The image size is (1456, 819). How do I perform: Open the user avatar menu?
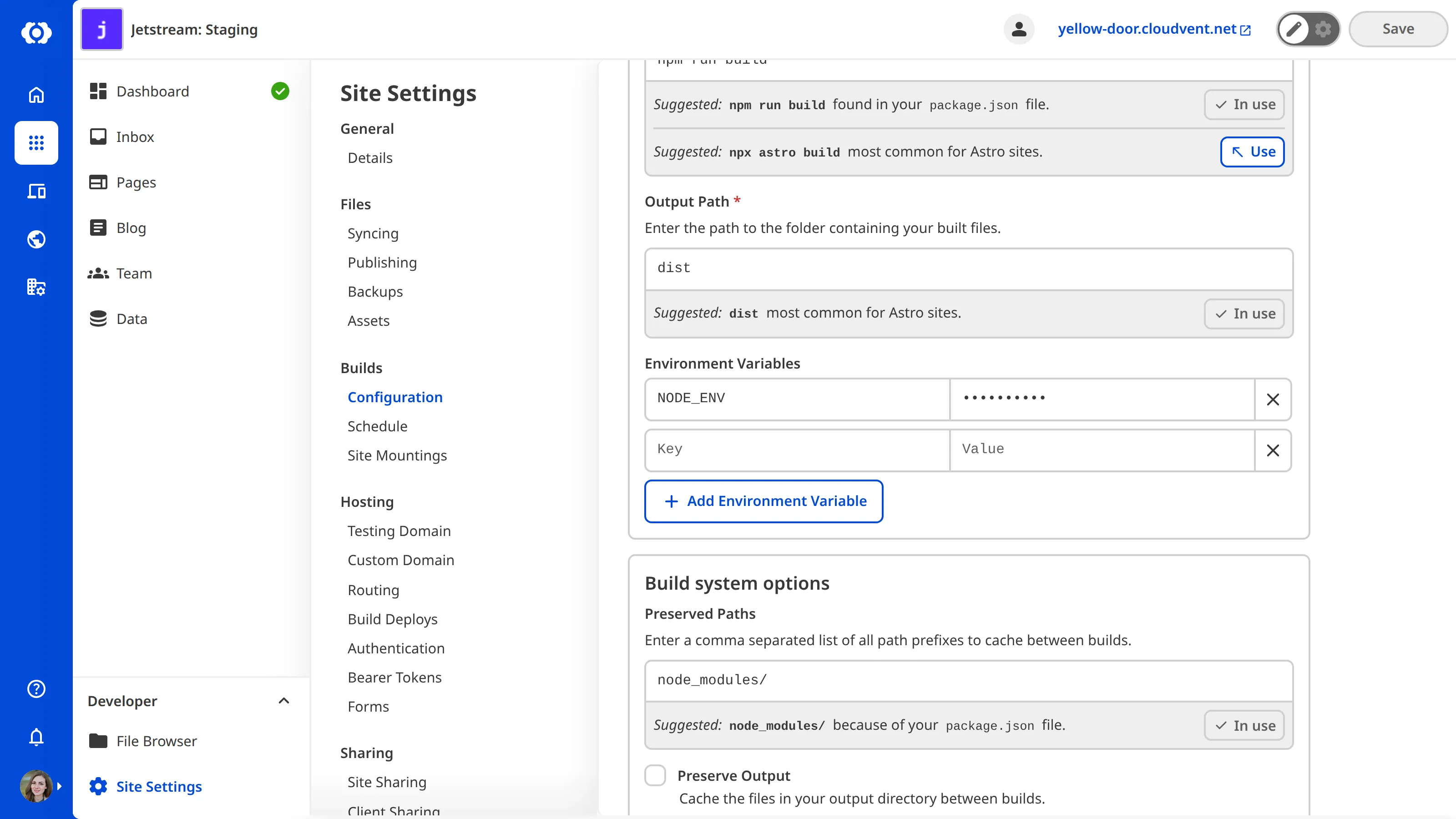[x=36, y=786]
